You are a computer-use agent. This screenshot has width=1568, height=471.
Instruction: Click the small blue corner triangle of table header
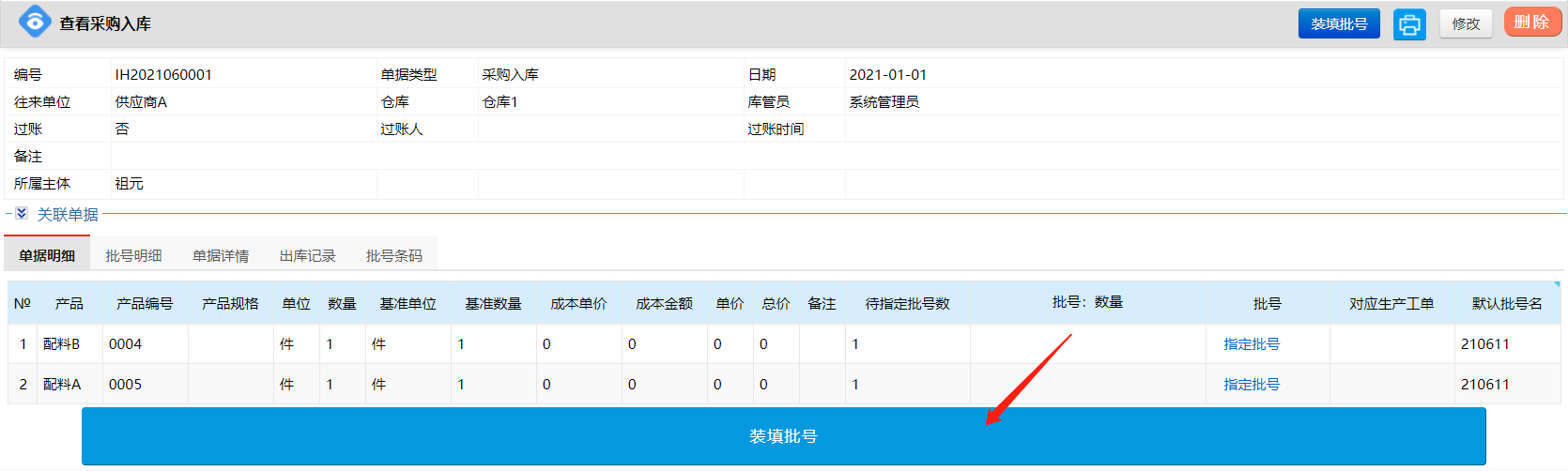click(1556, 284)
